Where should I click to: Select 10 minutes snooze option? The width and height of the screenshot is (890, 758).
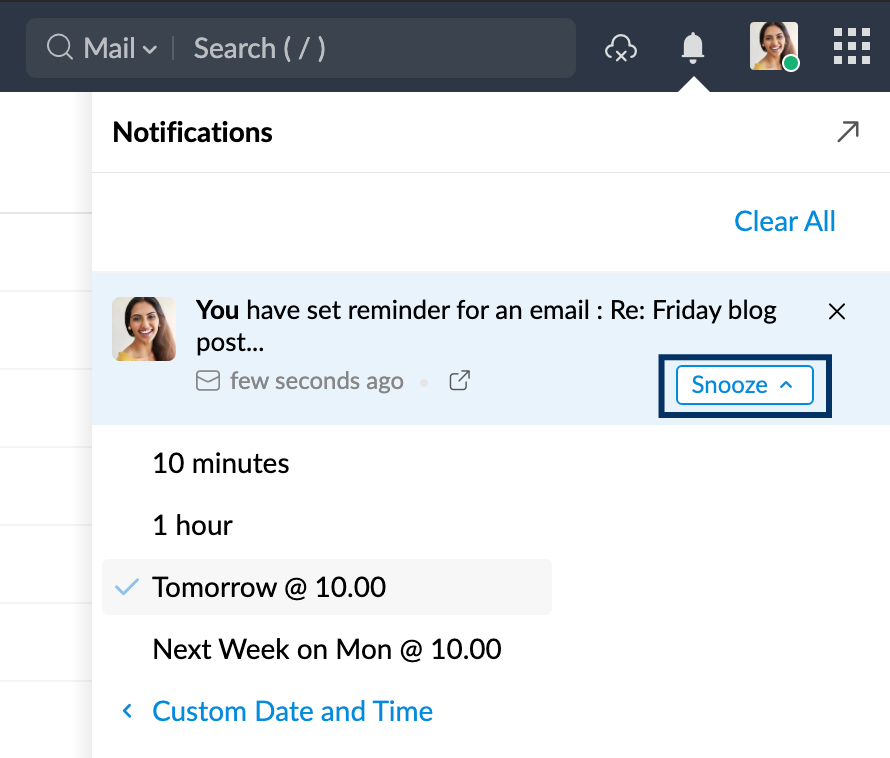tap(221, 464)
